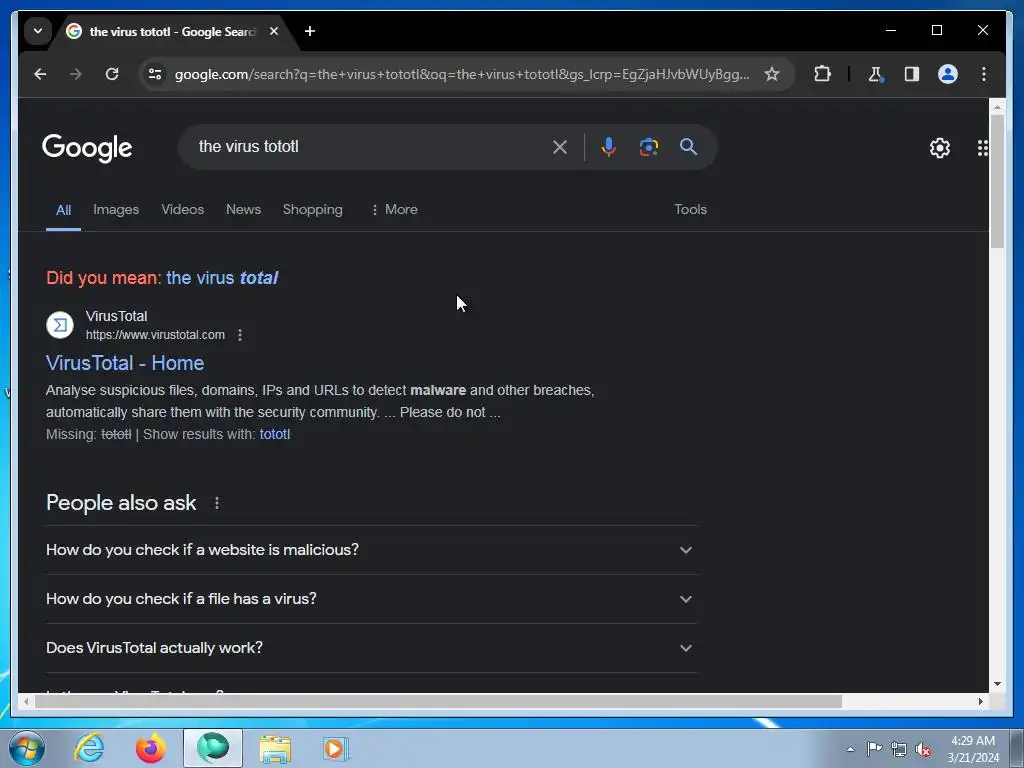Click the VirusTotal site favicon
Screen dimensions: 1024x768
[60, 325]
